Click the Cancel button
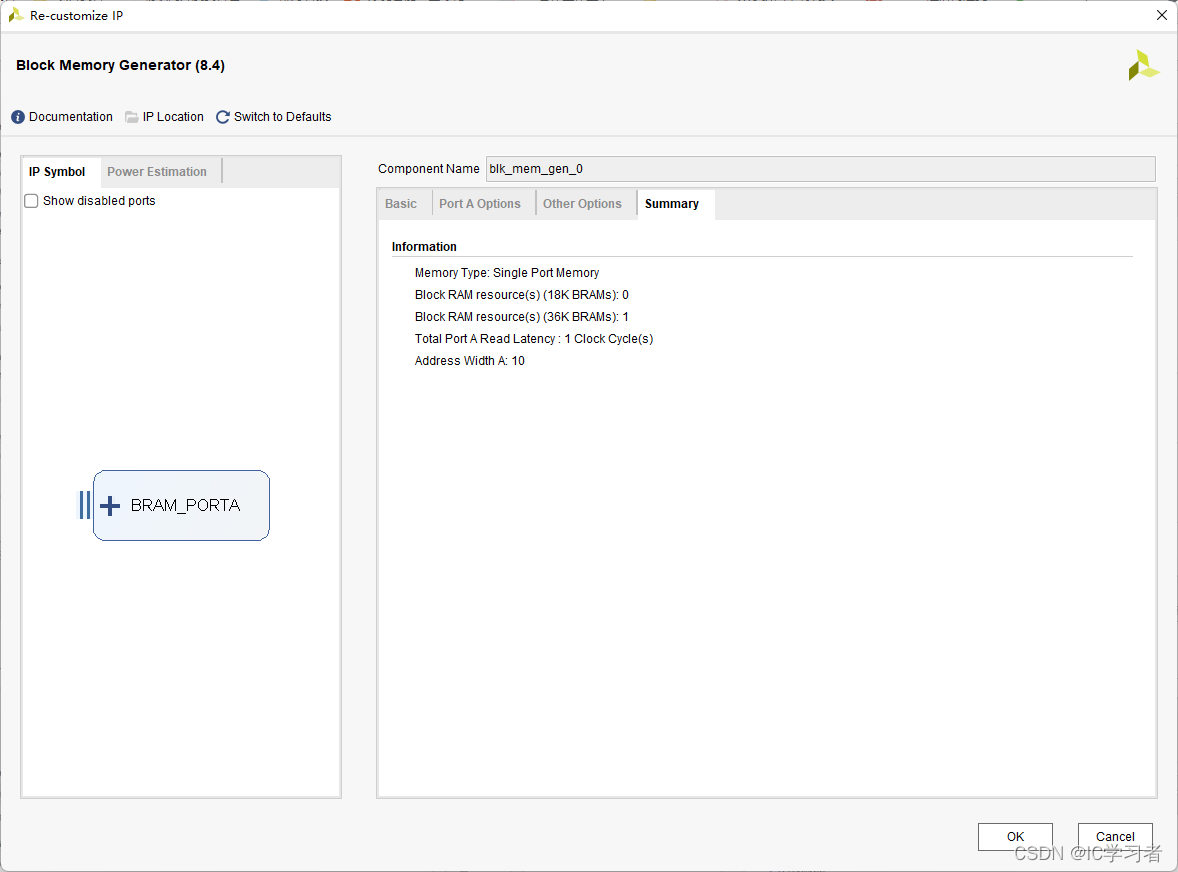 (1115, 837)
